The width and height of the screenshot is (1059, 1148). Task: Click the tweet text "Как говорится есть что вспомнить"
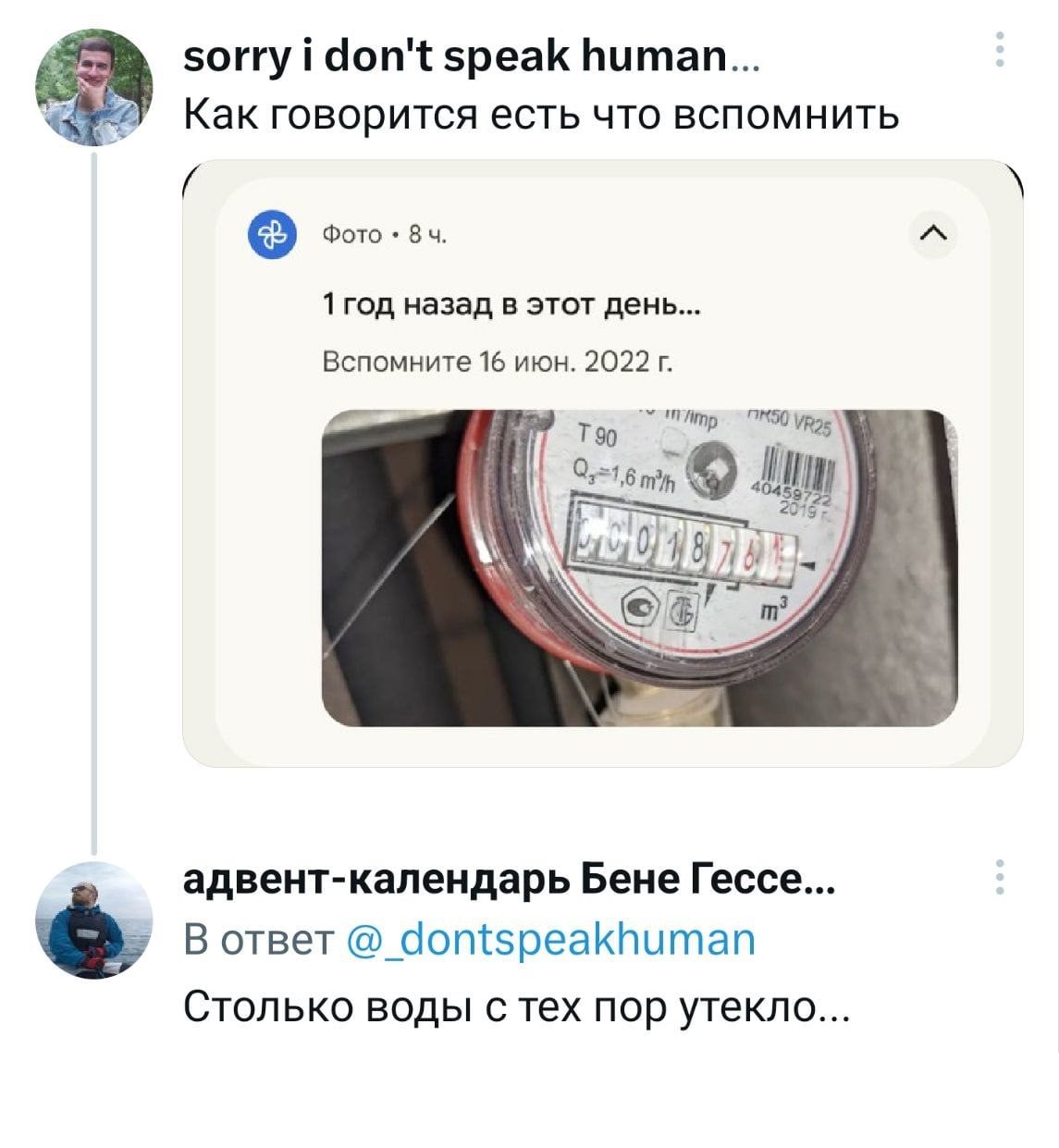[541, 115]
